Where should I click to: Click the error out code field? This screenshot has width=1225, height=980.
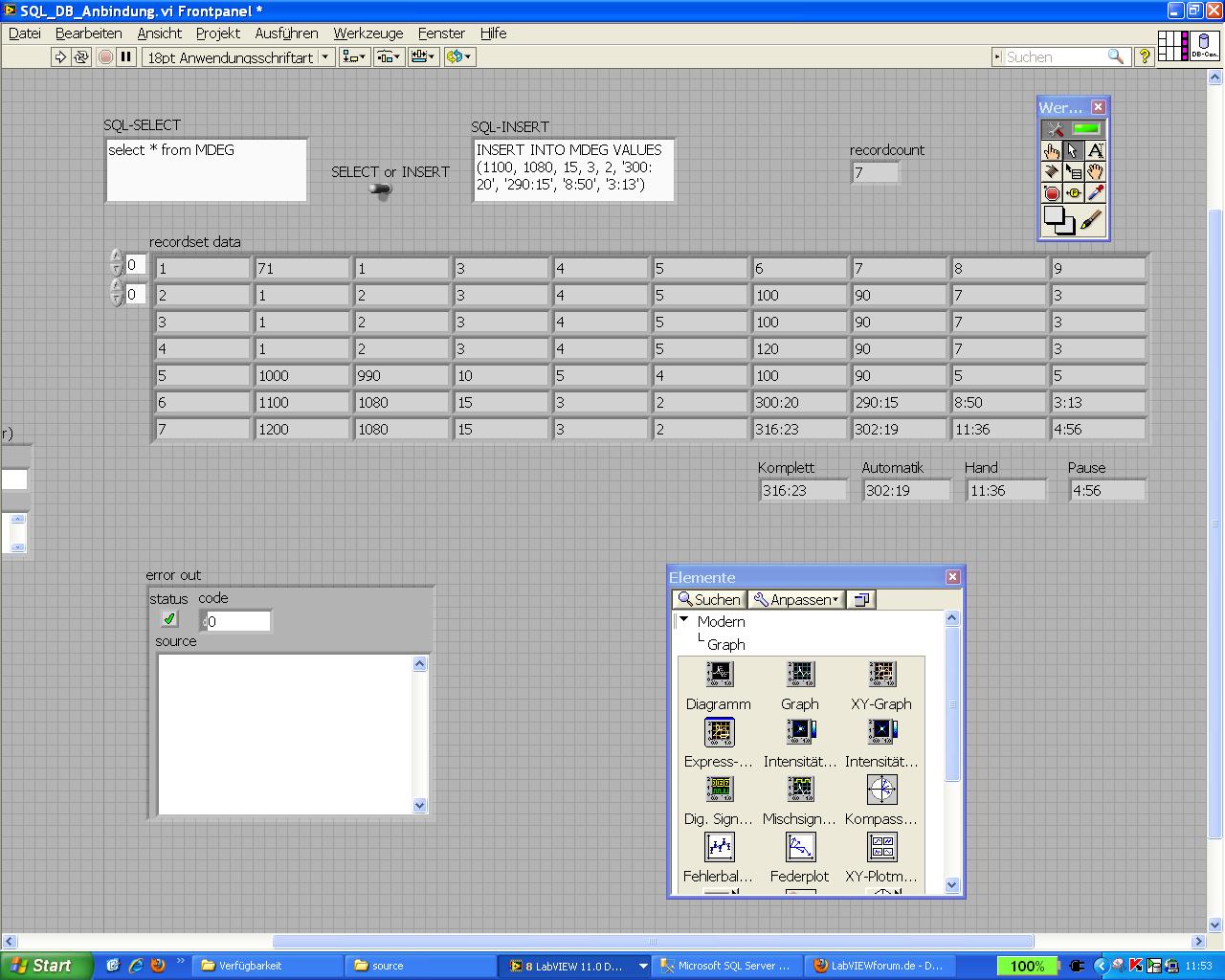pyautogui.click(x=238, y=621)
